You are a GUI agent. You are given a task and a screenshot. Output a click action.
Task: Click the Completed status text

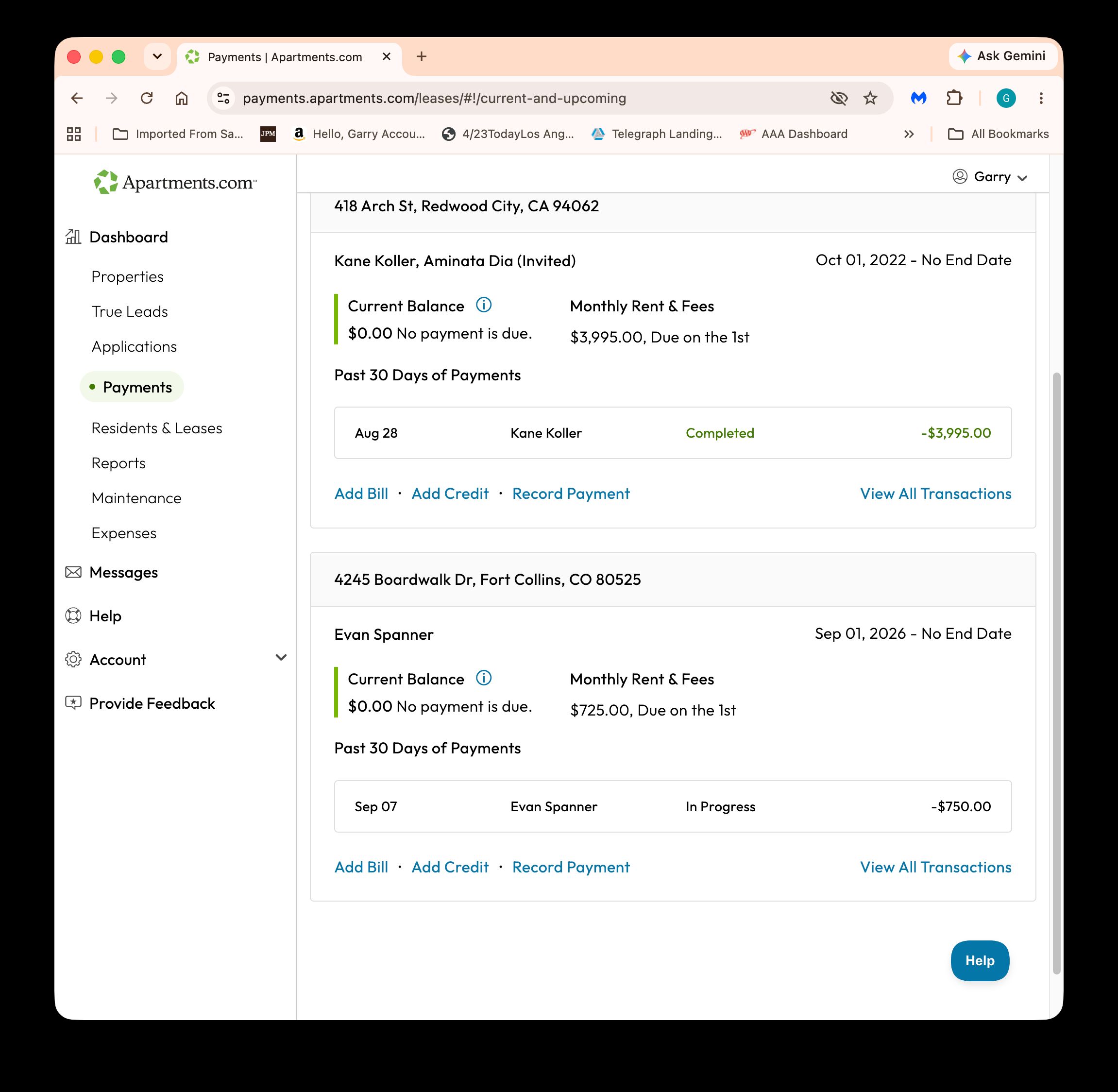tap(720, 433)
